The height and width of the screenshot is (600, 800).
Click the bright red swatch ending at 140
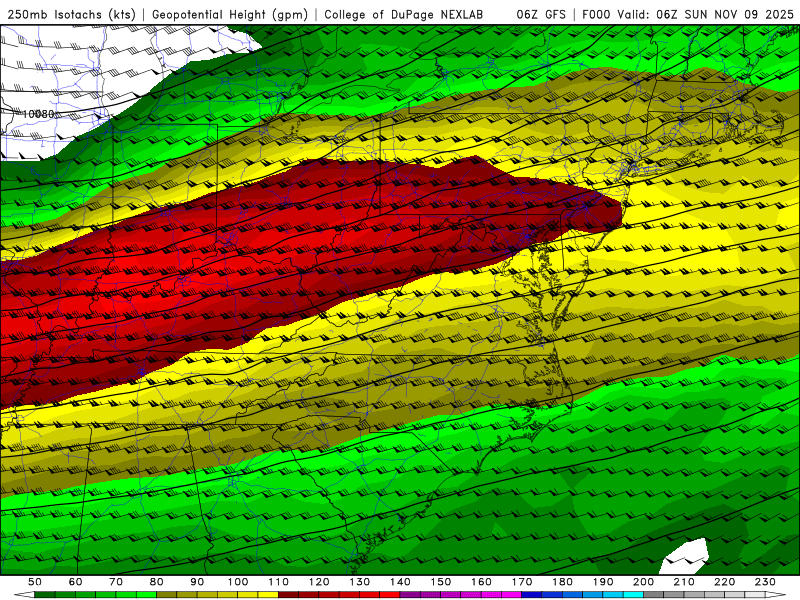pos(390,595)
